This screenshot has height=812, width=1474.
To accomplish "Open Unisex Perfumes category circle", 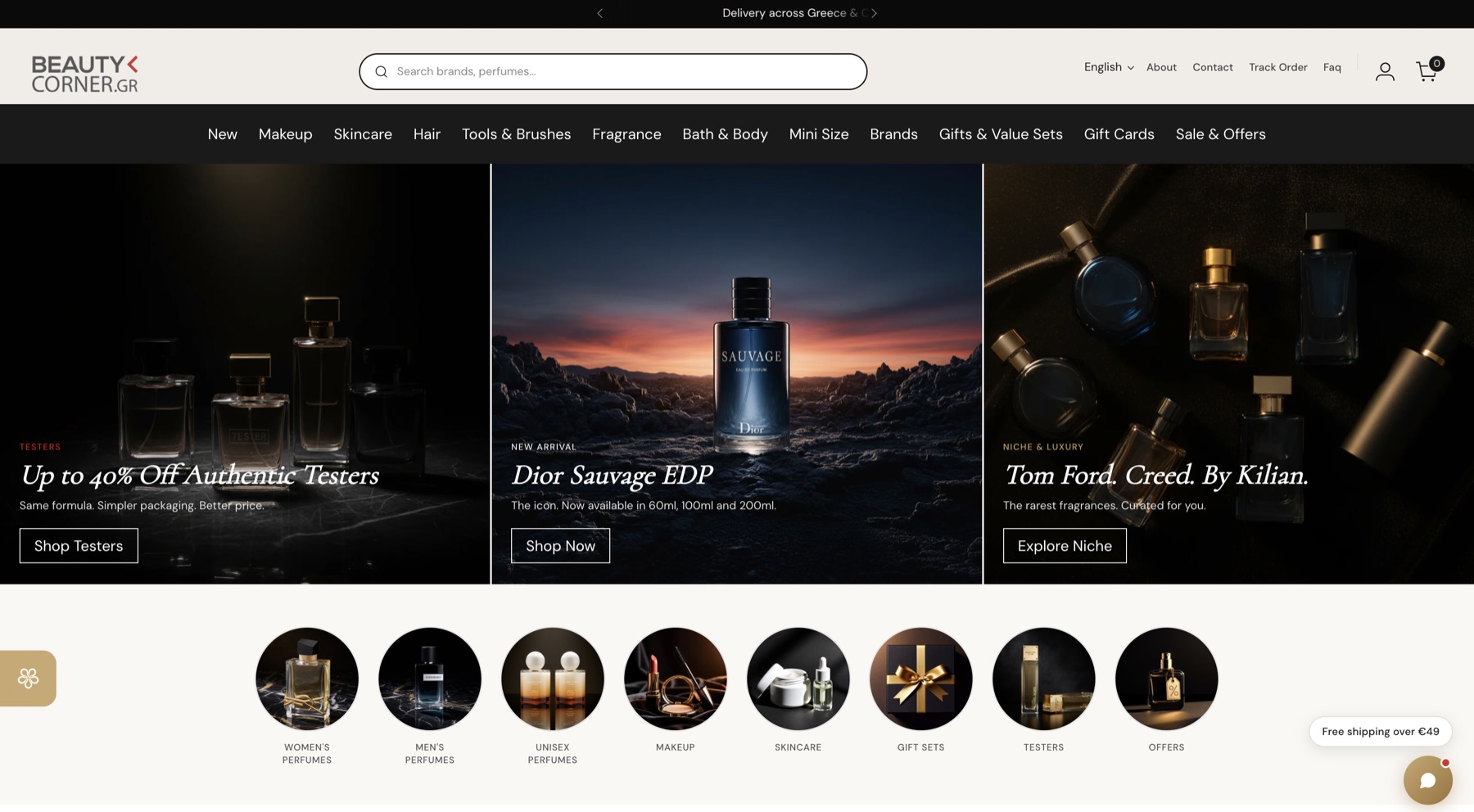I will 553,679.
